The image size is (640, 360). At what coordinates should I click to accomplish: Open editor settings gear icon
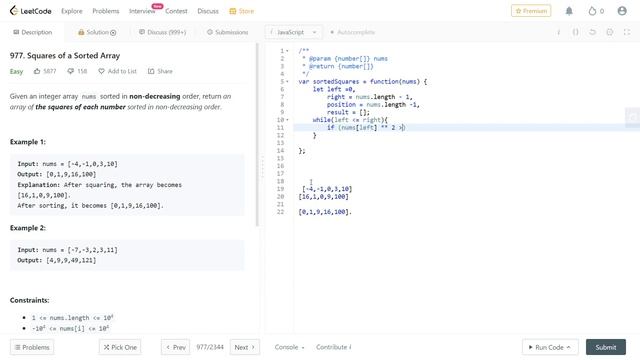click(x=609, y=32)
